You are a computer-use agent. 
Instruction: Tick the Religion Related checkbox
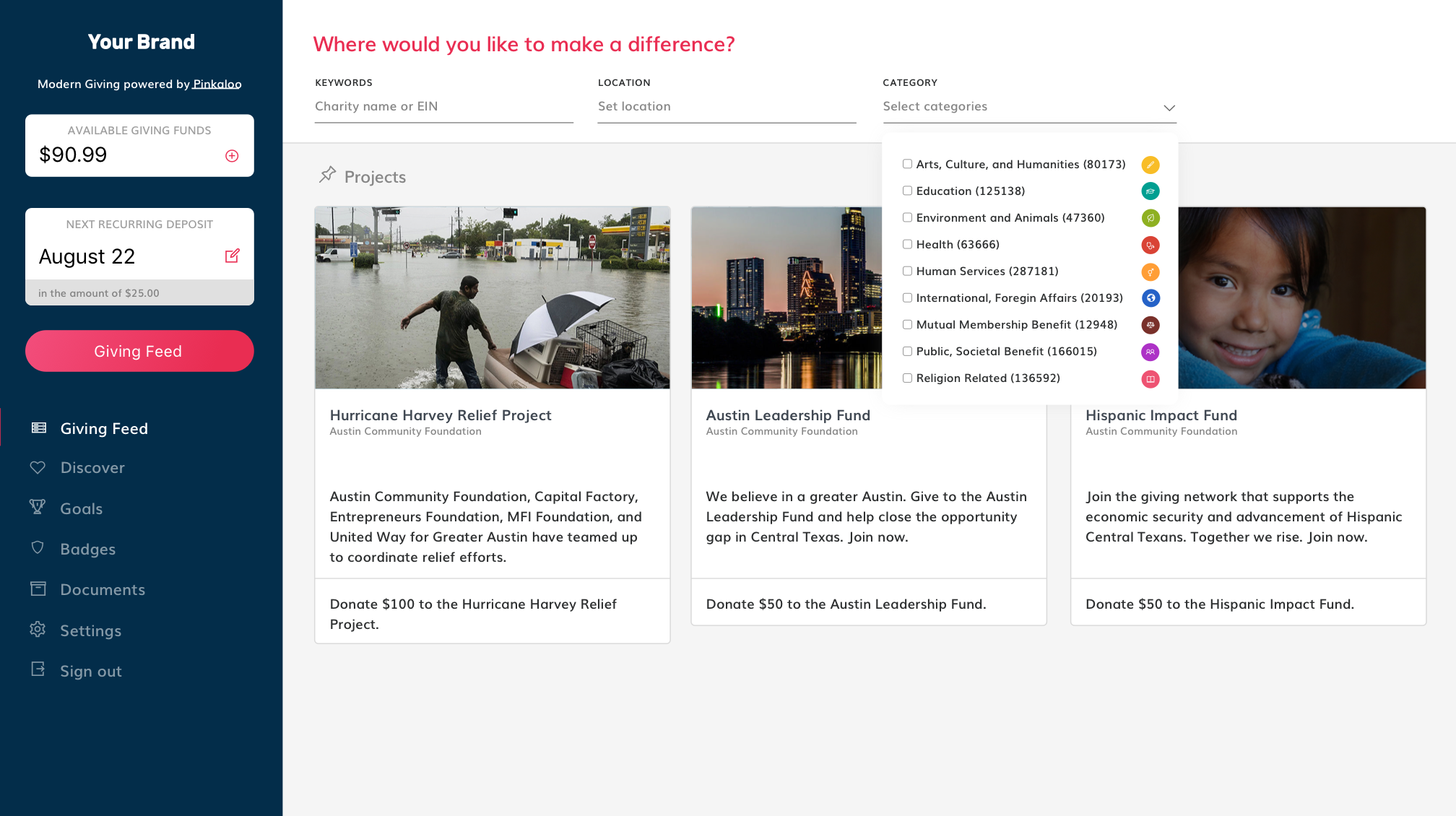pos(907,378)
